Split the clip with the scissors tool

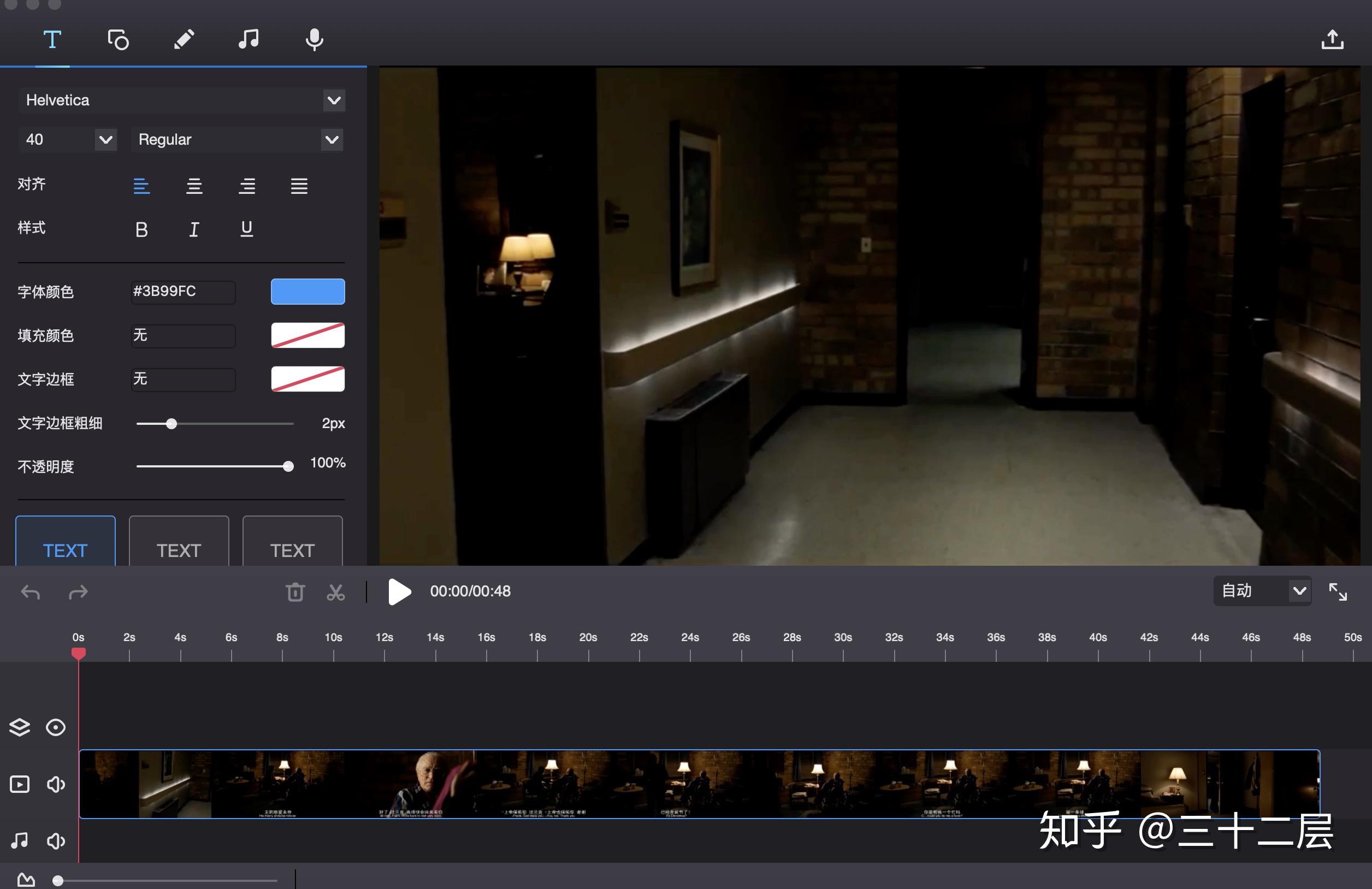[x=335, y=591]
